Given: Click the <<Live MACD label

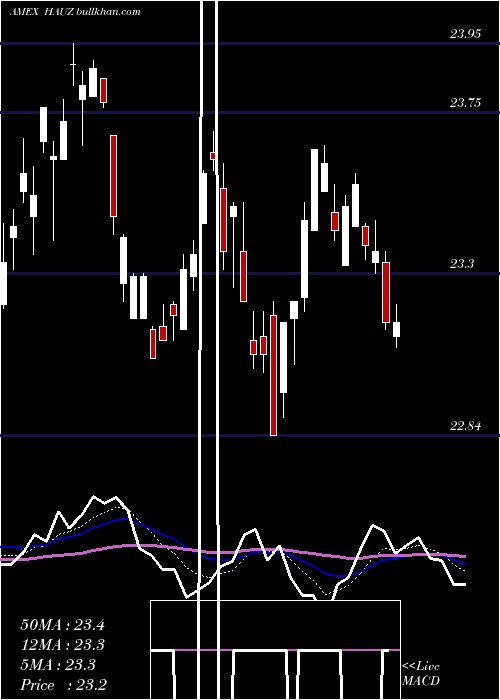Looking at the screenshot, I should (421, 674).
